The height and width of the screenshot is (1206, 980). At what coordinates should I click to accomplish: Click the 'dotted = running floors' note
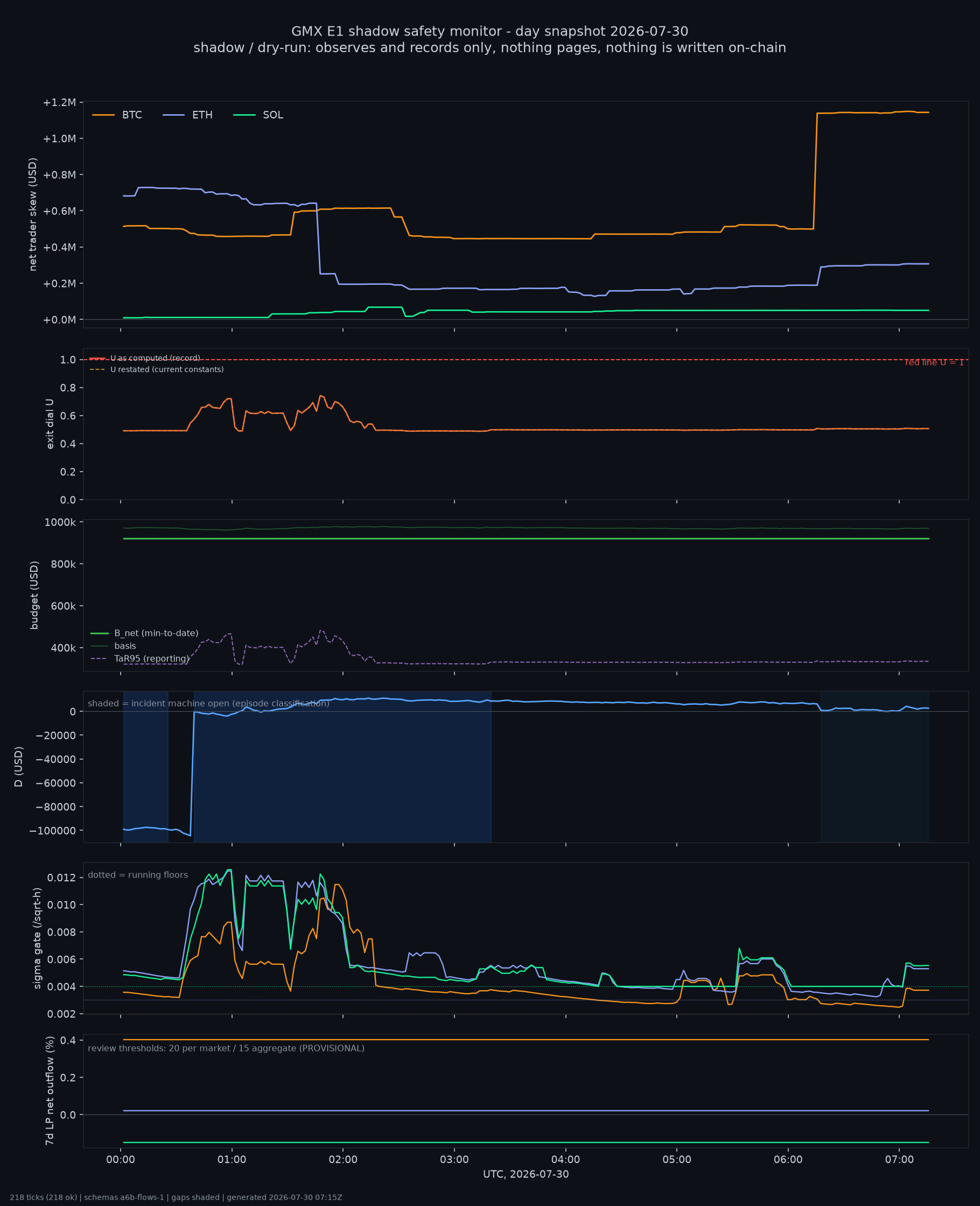click(138, 875)
